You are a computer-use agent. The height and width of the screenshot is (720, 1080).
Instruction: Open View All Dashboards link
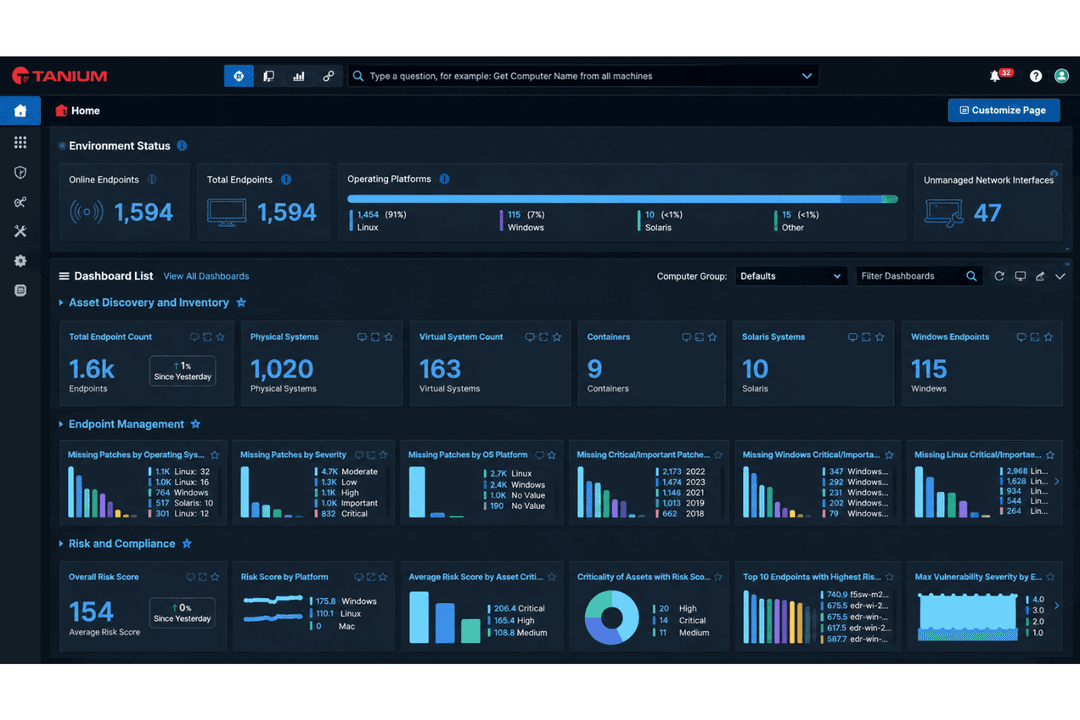pos(206,276)
